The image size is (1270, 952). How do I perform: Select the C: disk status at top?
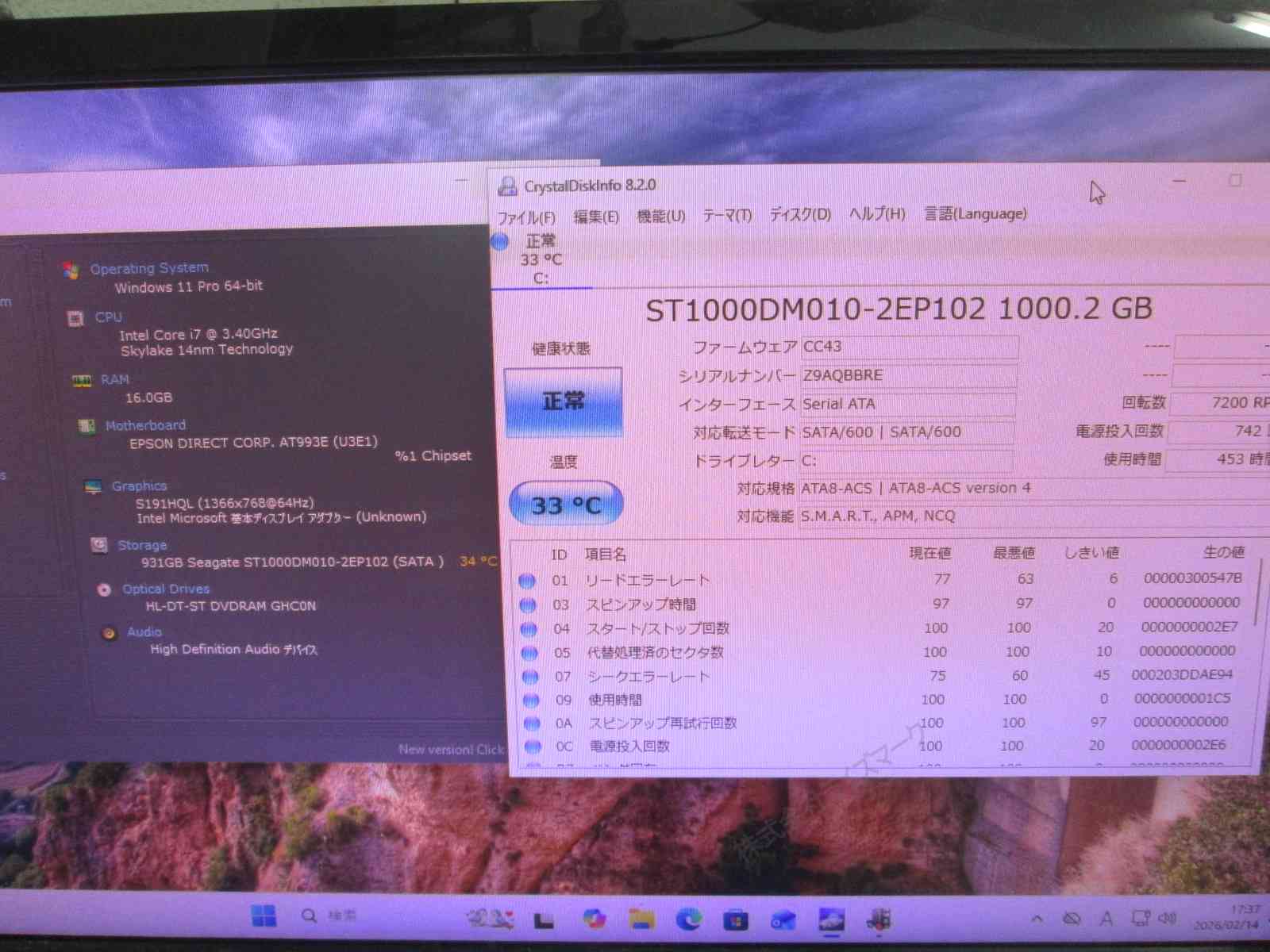[x=540, y=259]
